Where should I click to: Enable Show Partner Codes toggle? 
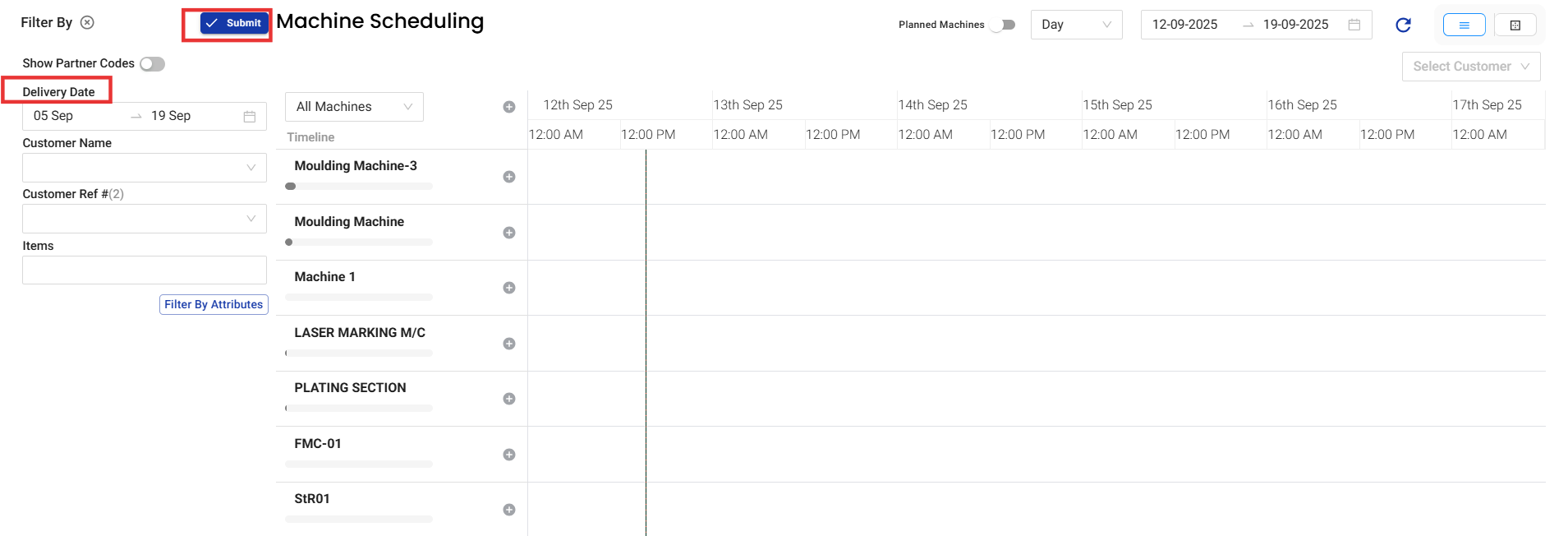[x=152, y=64]
